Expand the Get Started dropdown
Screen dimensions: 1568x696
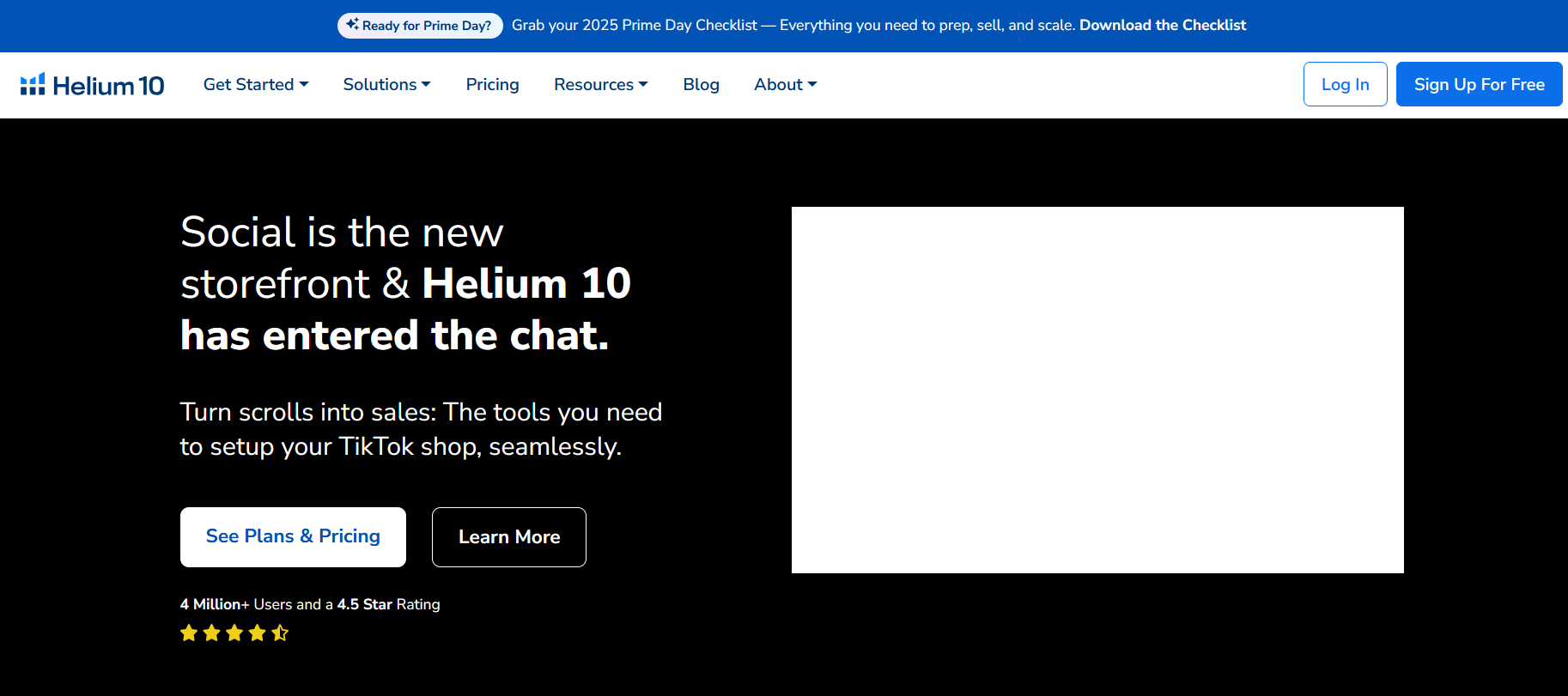pyautogui.click(x=256, y=84)
